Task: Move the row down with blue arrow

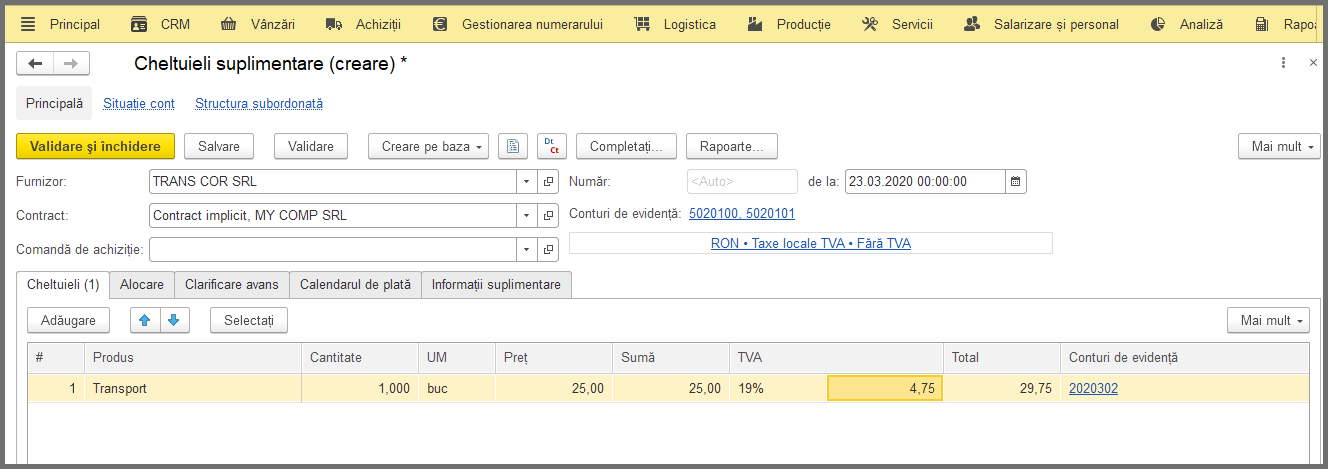Action: click(173, 320)
